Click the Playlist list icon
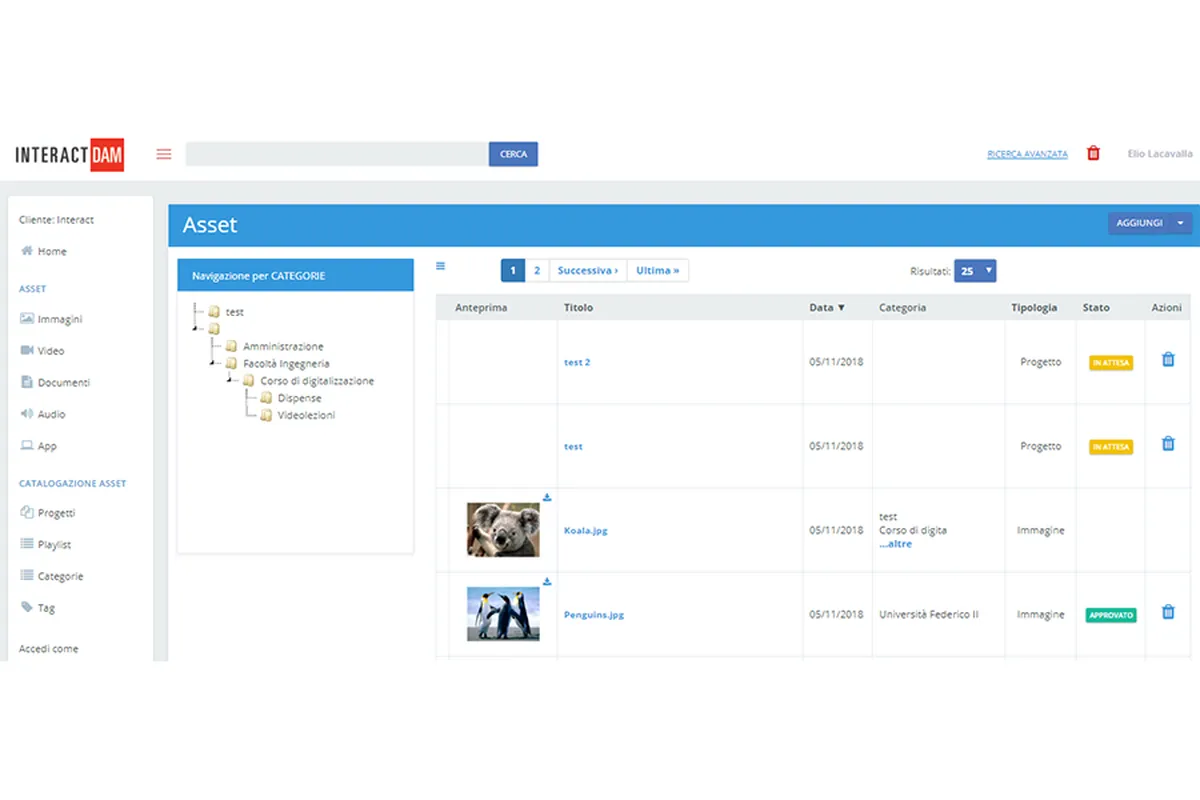The height and width of the screenshot is (800, 1200). click(27, 544)
